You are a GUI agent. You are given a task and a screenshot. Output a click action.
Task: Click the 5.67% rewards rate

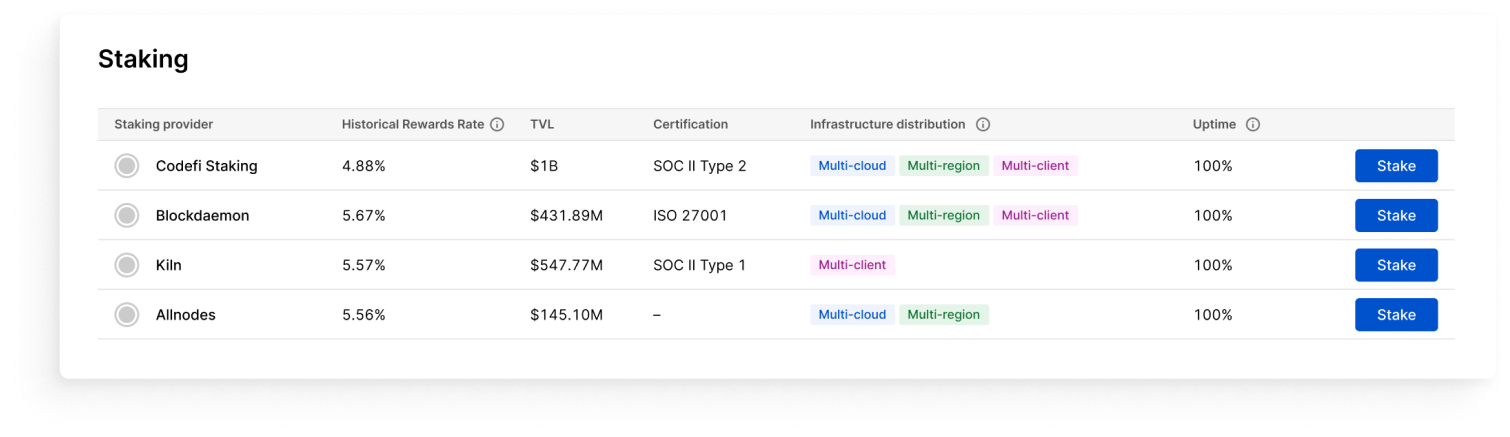[364, 215]
